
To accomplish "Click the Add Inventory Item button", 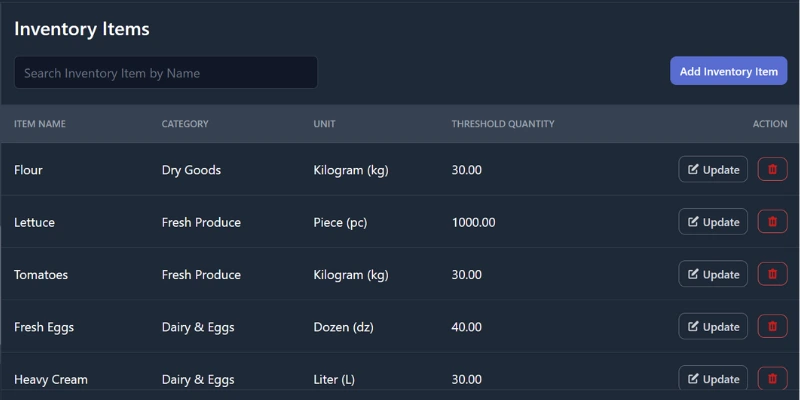I will click(728, 72).
